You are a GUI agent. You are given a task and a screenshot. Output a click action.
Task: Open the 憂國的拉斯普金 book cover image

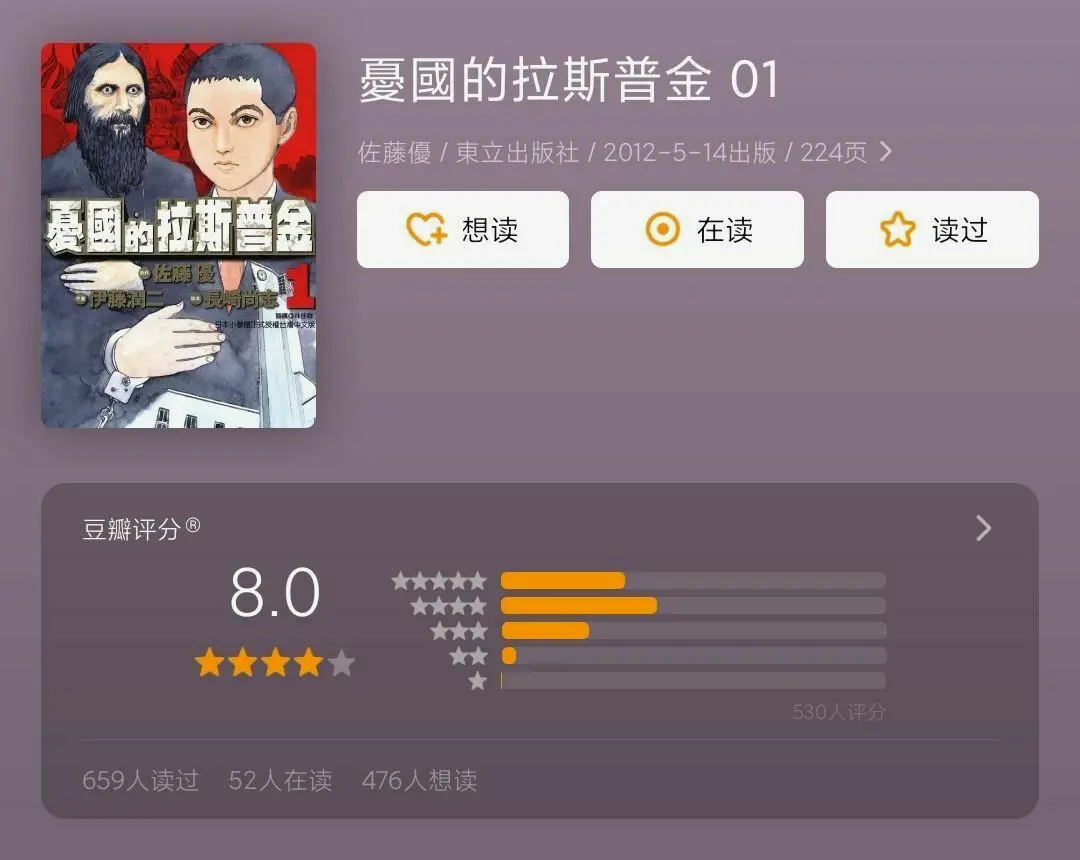(178, 235)
